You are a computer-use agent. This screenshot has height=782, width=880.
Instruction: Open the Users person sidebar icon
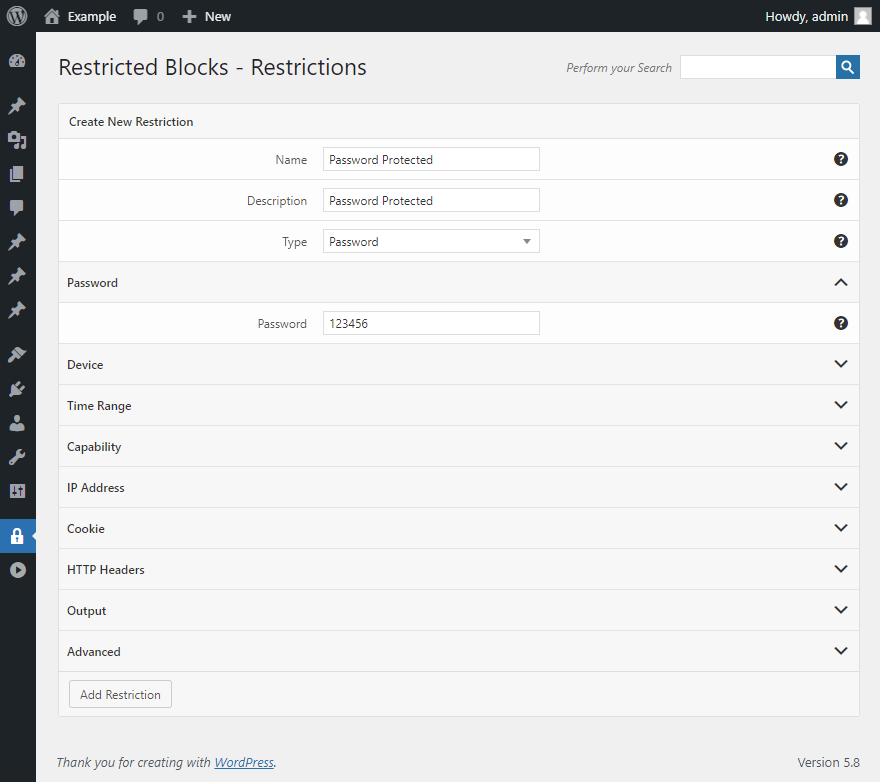click(x=17, y=423)
